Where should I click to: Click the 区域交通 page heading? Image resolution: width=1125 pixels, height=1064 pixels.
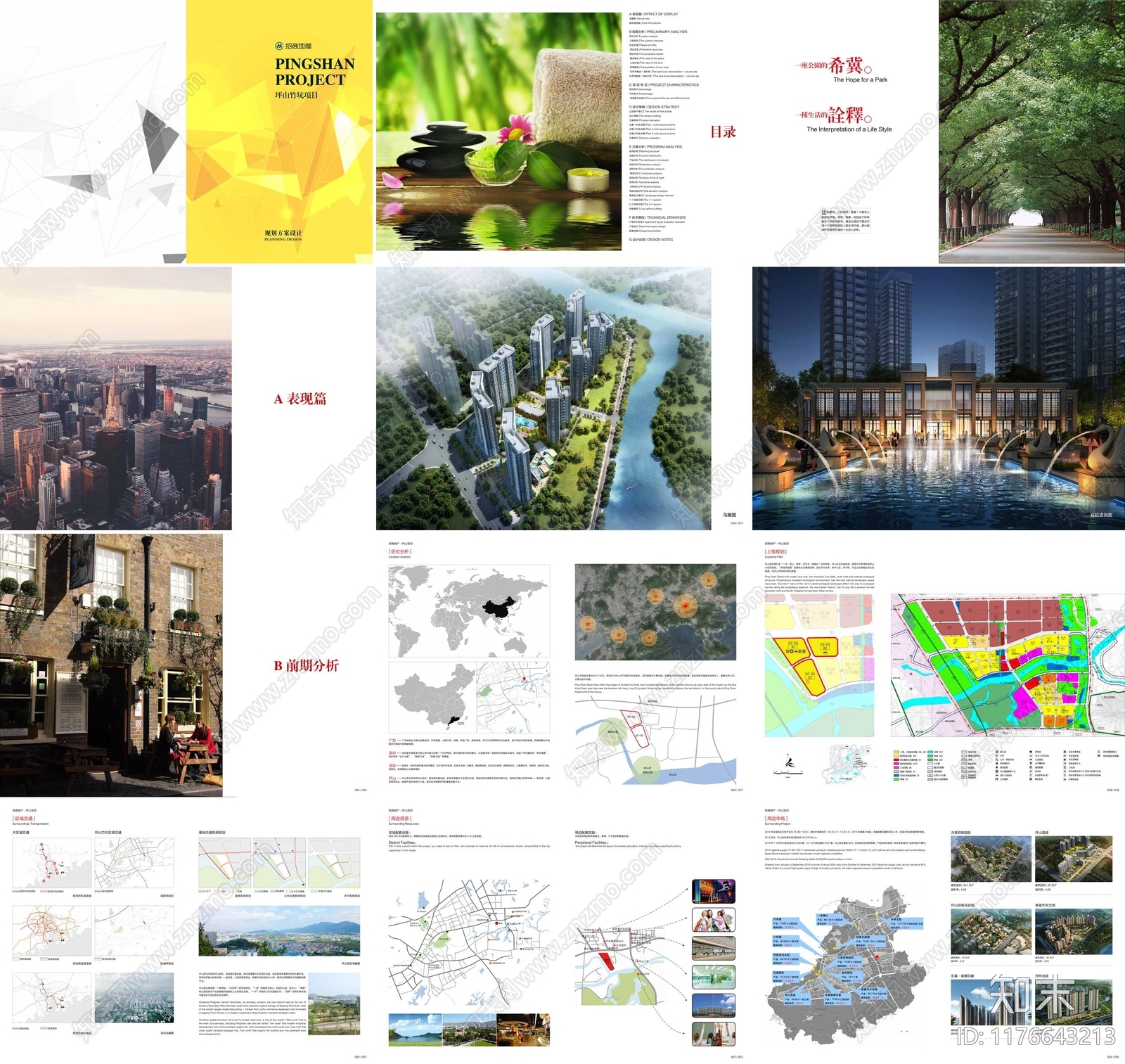coord(24,819)
